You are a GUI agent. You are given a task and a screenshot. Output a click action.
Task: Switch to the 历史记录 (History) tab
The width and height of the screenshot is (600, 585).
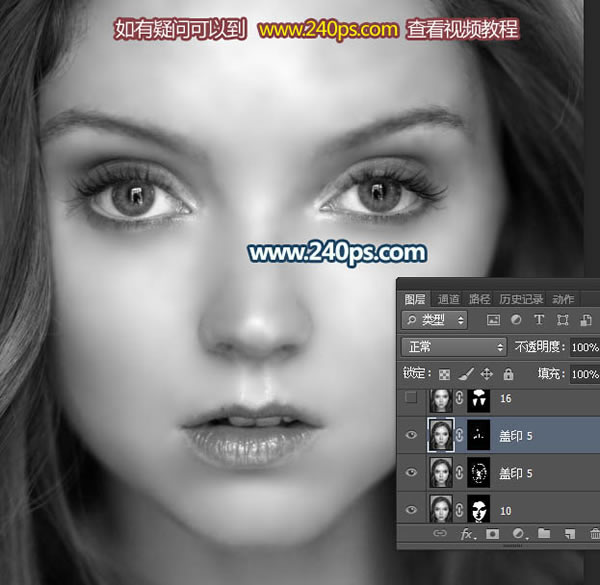click(521, 299)
